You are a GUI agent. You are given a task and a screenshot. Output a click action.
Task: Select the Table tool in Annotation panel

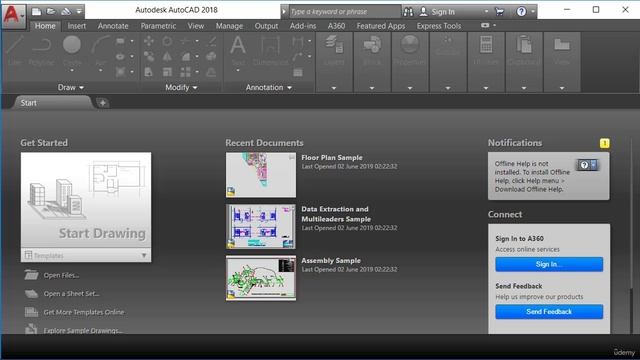[x=298, y=73]
